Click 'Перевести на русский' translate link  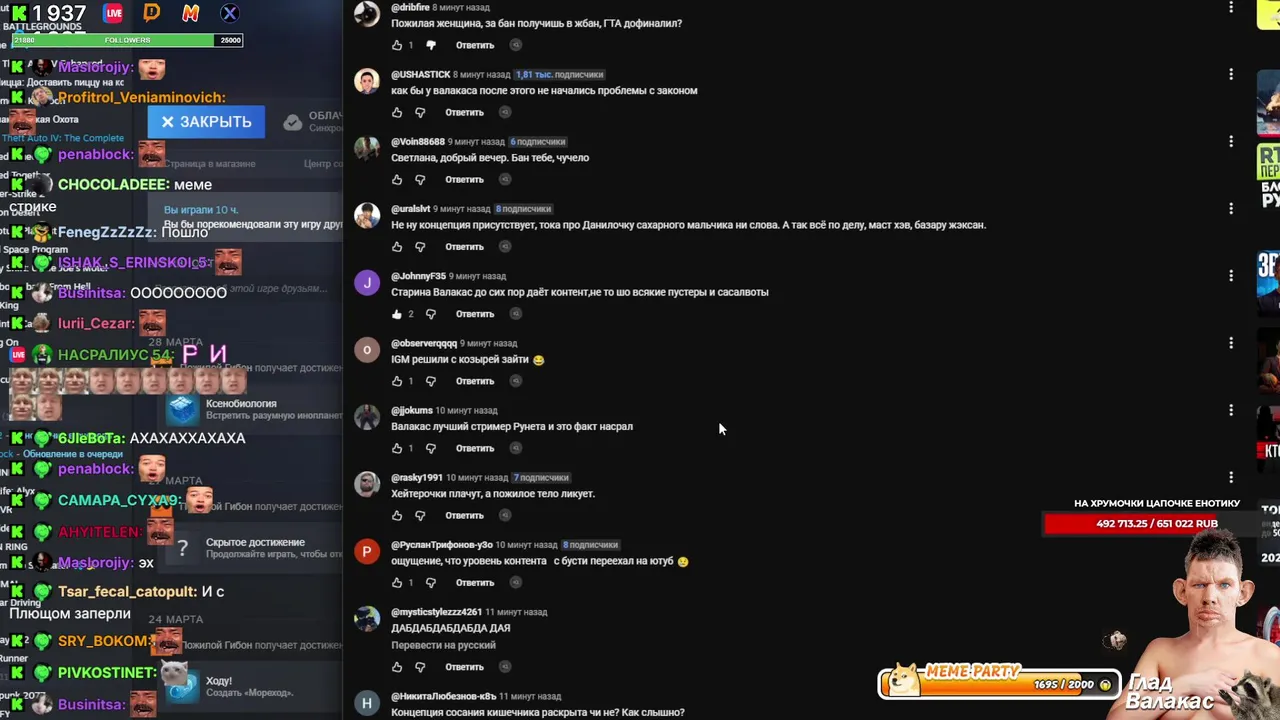coord(443,645)
